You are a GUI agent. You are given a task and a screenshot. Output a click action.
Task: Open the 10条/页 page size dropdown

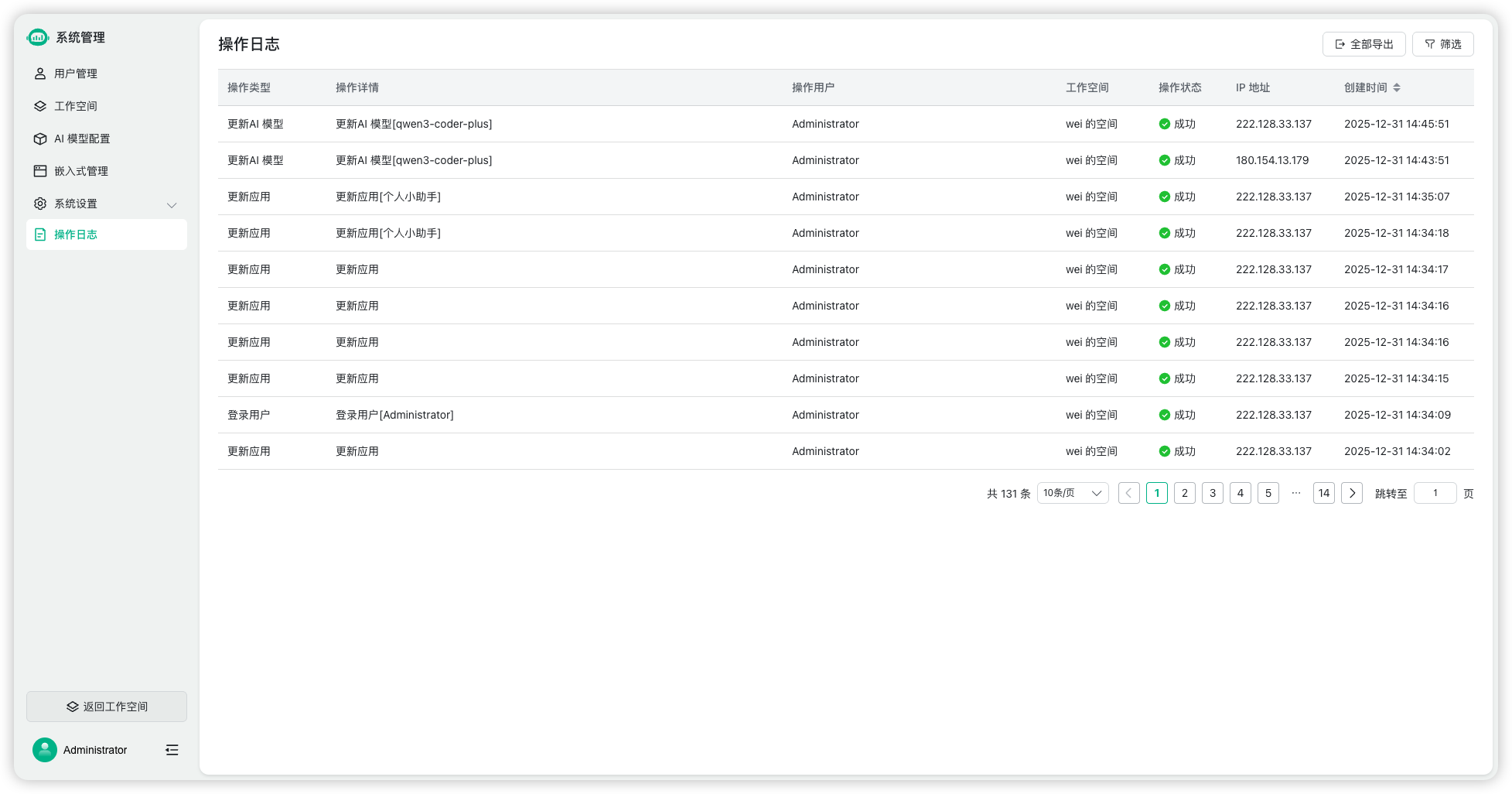(x=1073, y=493)
